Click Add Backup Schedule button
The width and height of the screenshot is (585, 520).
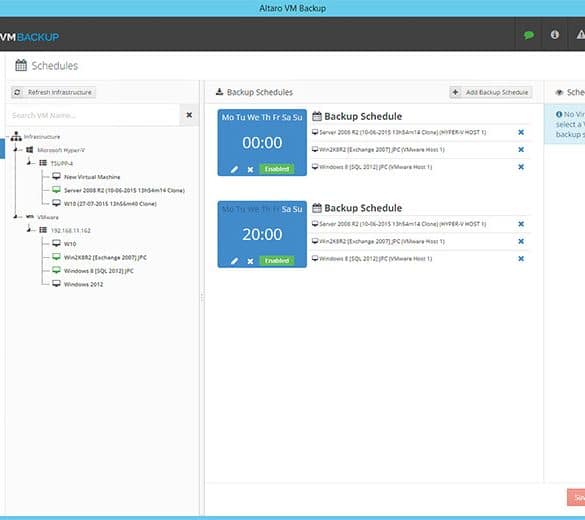[x=491, y=92]
